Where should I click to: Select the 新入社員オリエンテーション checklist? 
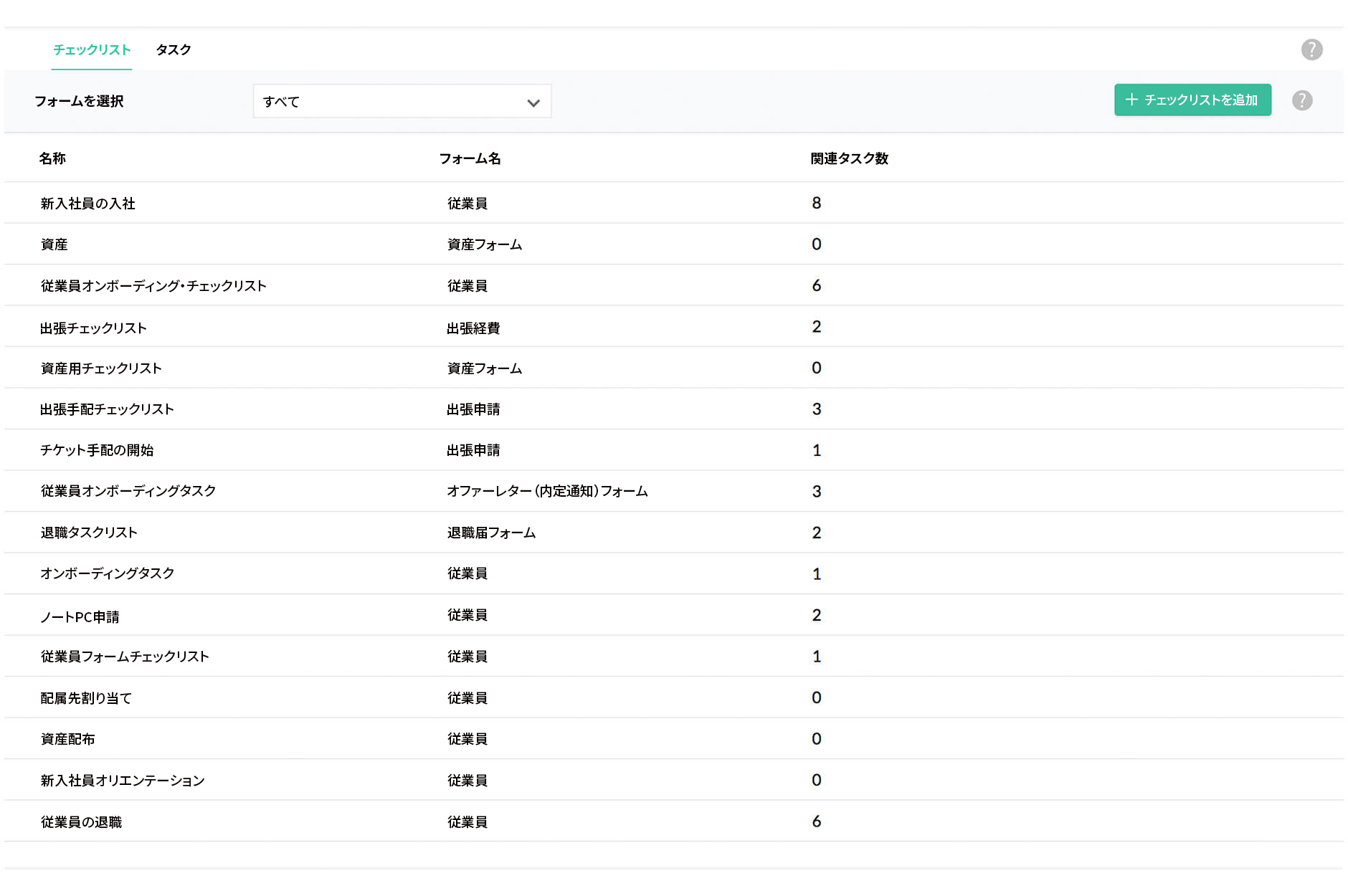coord(122,781)
